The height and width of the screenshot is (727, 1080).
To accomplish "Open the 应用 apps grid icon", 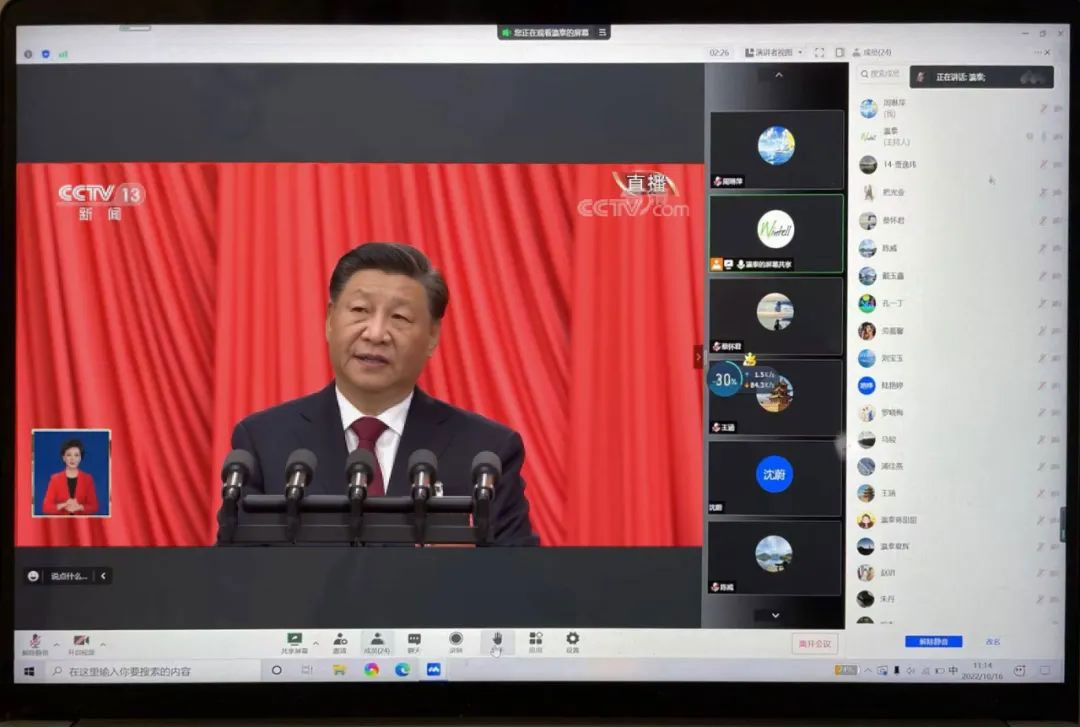I will [536, 641].
